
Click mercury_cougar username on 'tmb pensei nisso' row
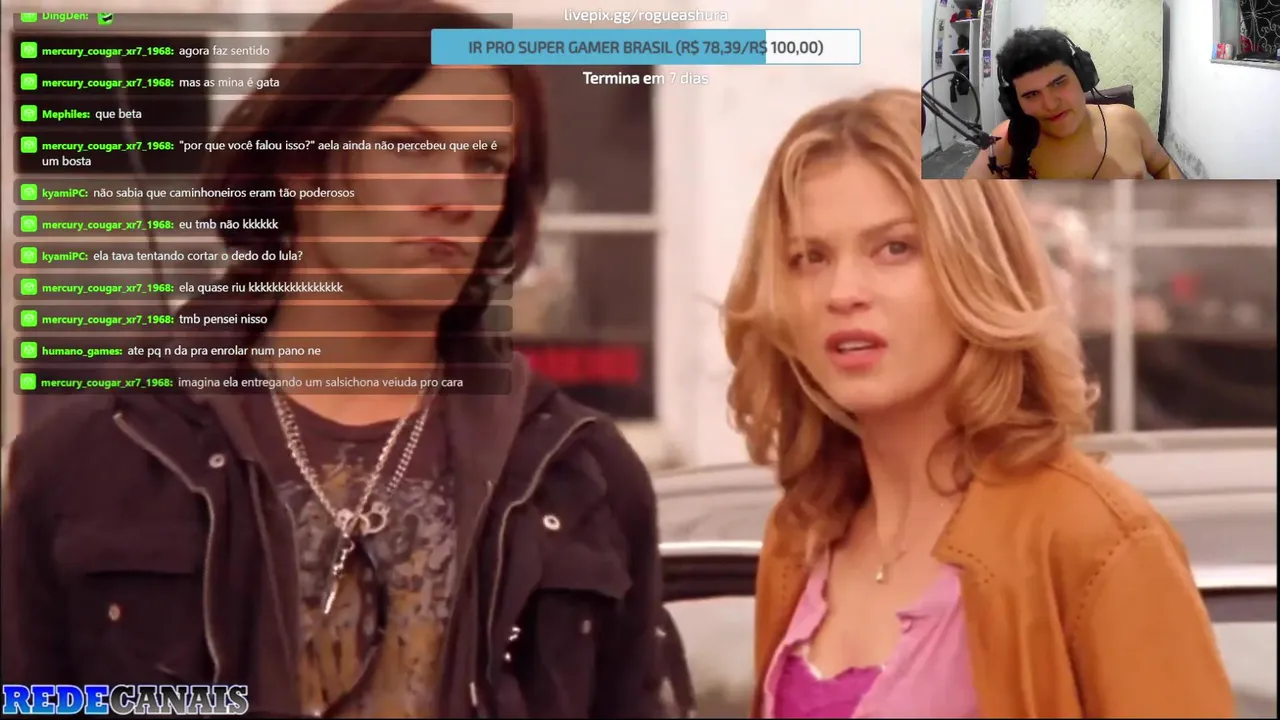click(108, 319)
